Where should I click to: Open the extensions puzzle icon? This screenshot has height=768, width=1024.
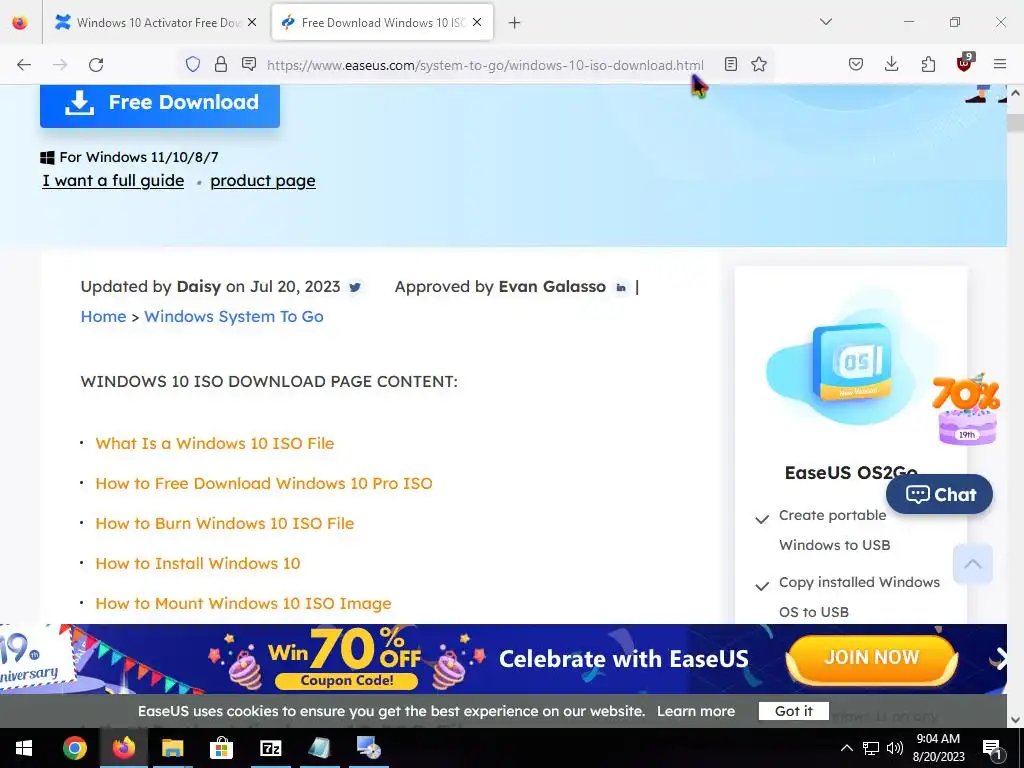tap(928, 64)
